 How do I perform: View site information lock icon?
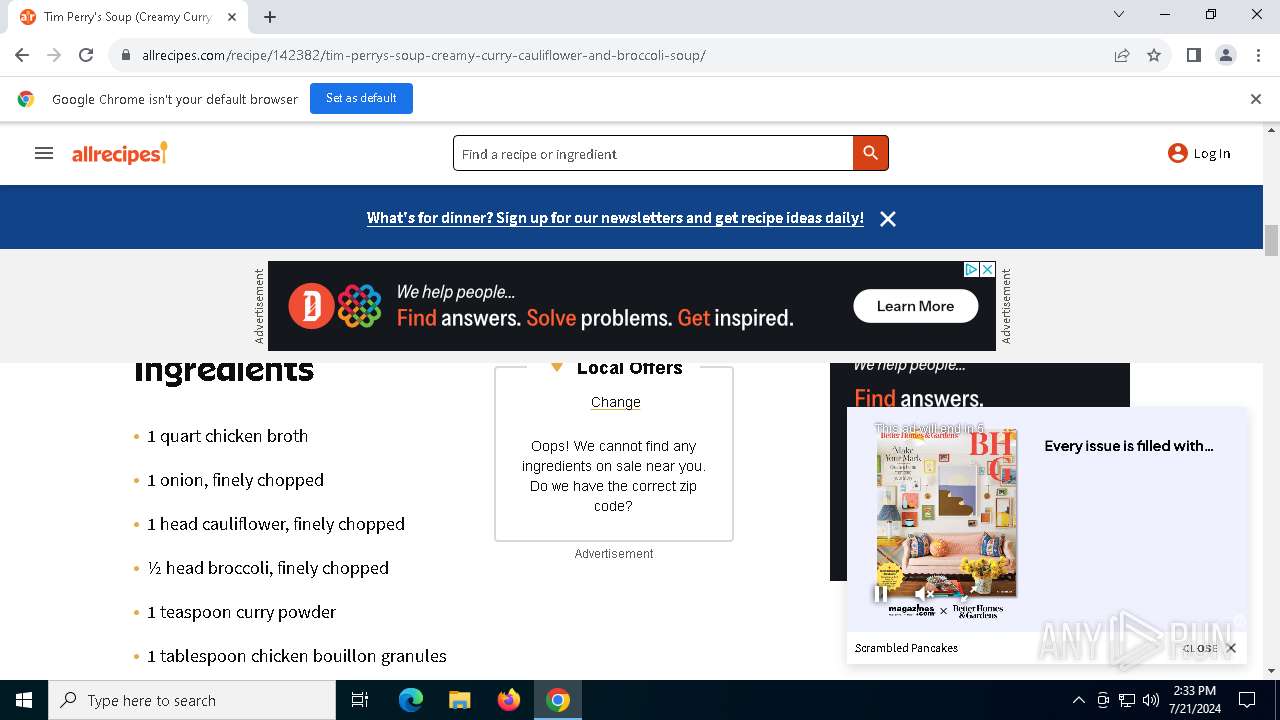click(x=126, y=55)
